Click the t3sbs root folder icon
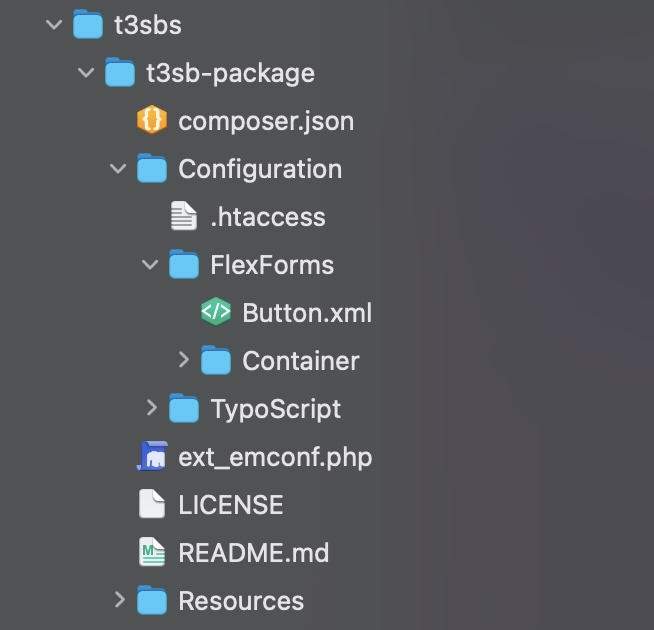Viewport: 654px width, 630px height. 88,25
